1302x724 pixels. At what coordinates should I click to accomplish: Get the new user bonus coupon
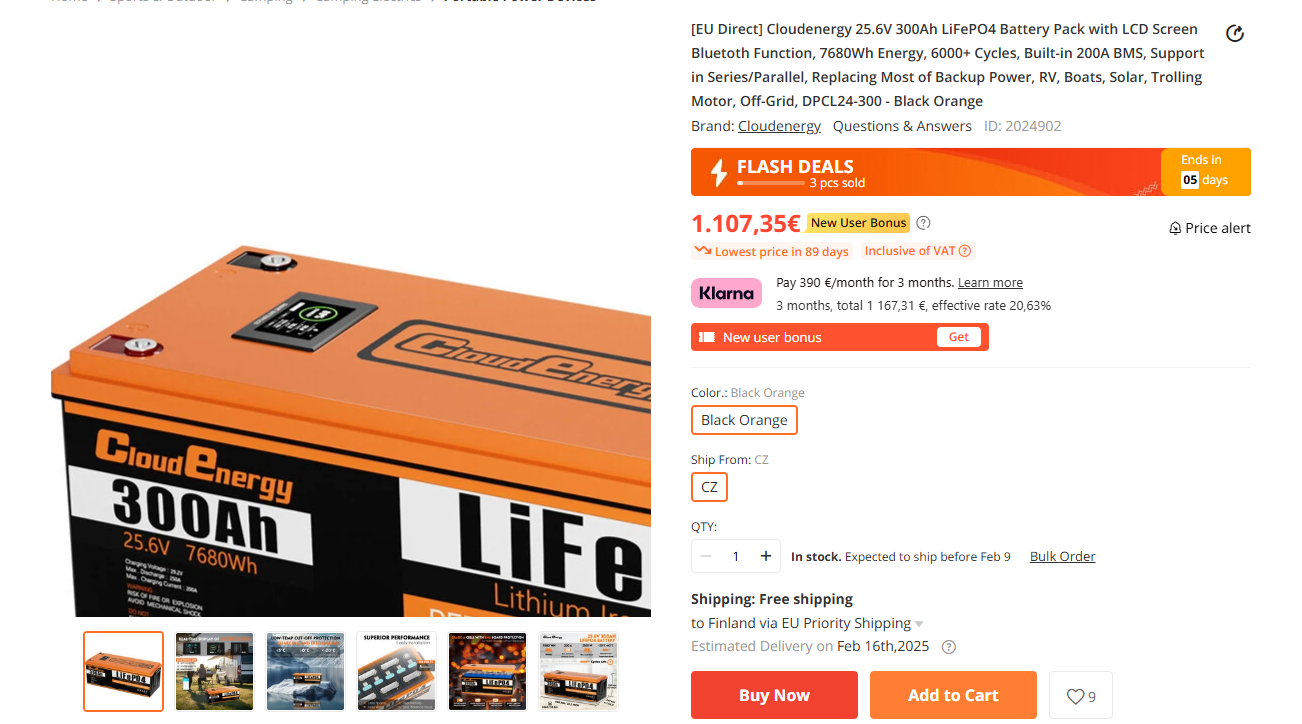click(x=959, y=337)
